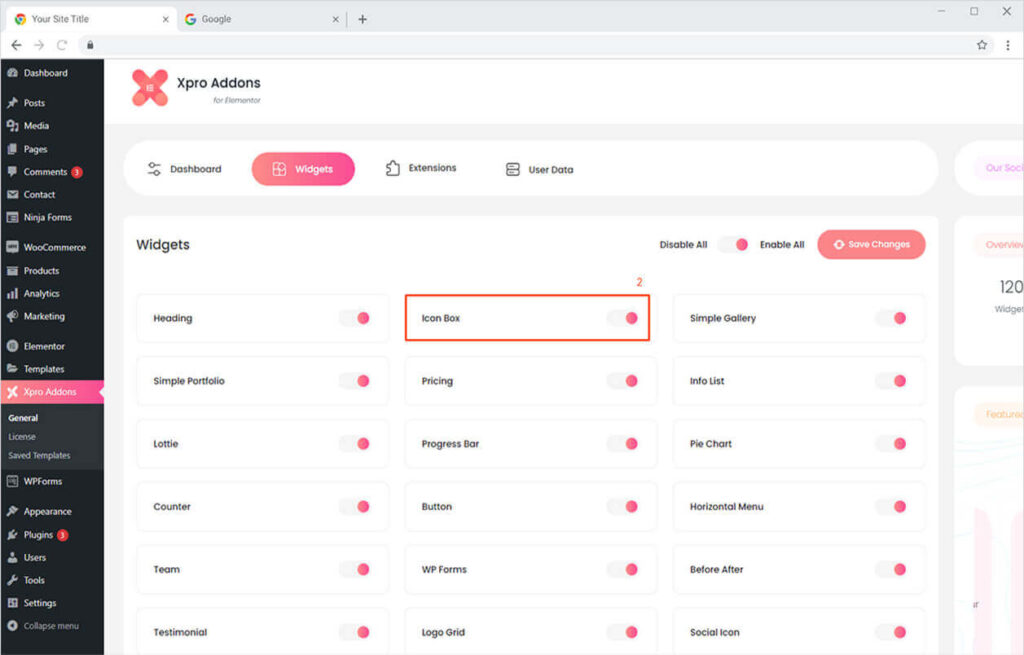Viewport: 1024px width, 655px height.
Task: Disable the Heading widget toggle
Action: pyautogui.click(x=355, y=318)
